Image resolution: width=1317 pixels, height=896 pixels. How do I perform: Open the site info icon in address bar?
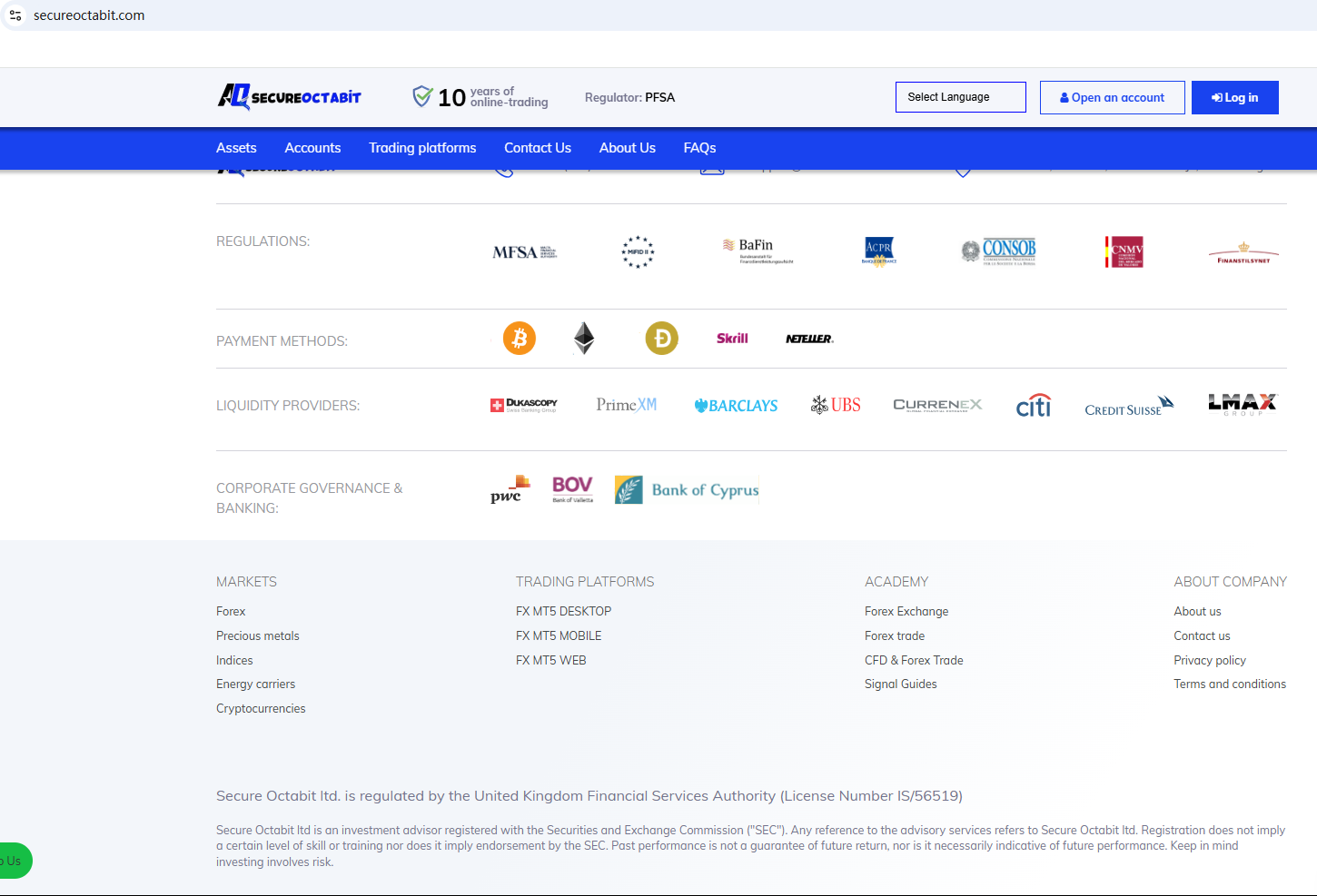(x=15, y=15)
